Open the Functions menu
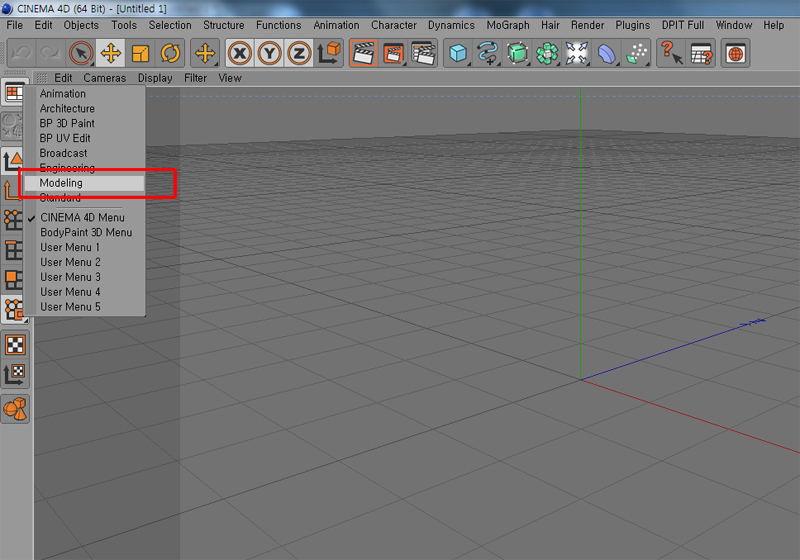Viewport: 800px width, 560px height. (x=279, y=25)
